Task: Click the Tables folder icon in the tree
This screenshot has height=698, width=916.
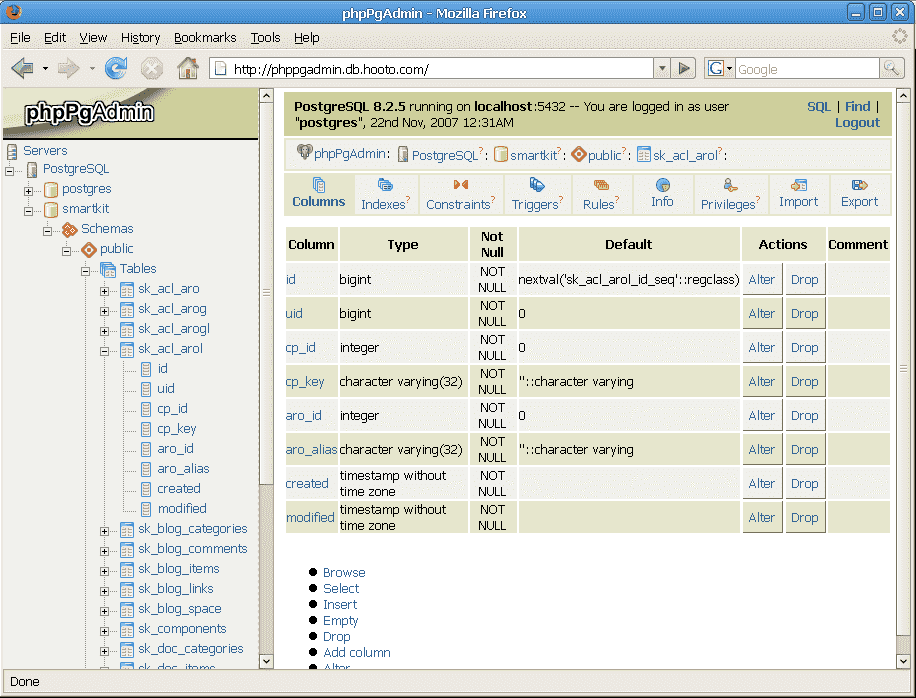Action: point(108,269)
